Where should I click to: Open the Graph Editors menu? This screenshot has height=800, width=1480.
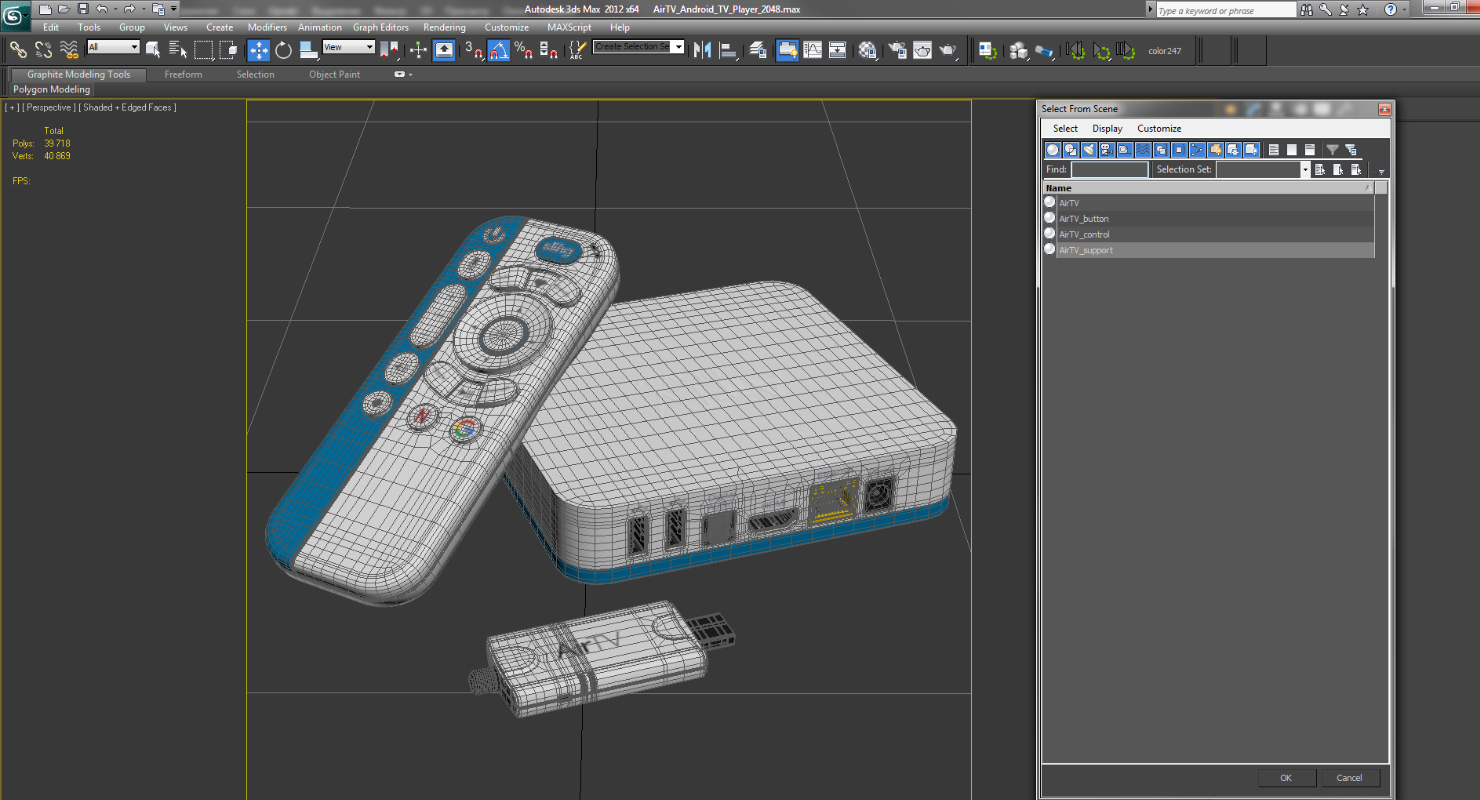point(380,27)
